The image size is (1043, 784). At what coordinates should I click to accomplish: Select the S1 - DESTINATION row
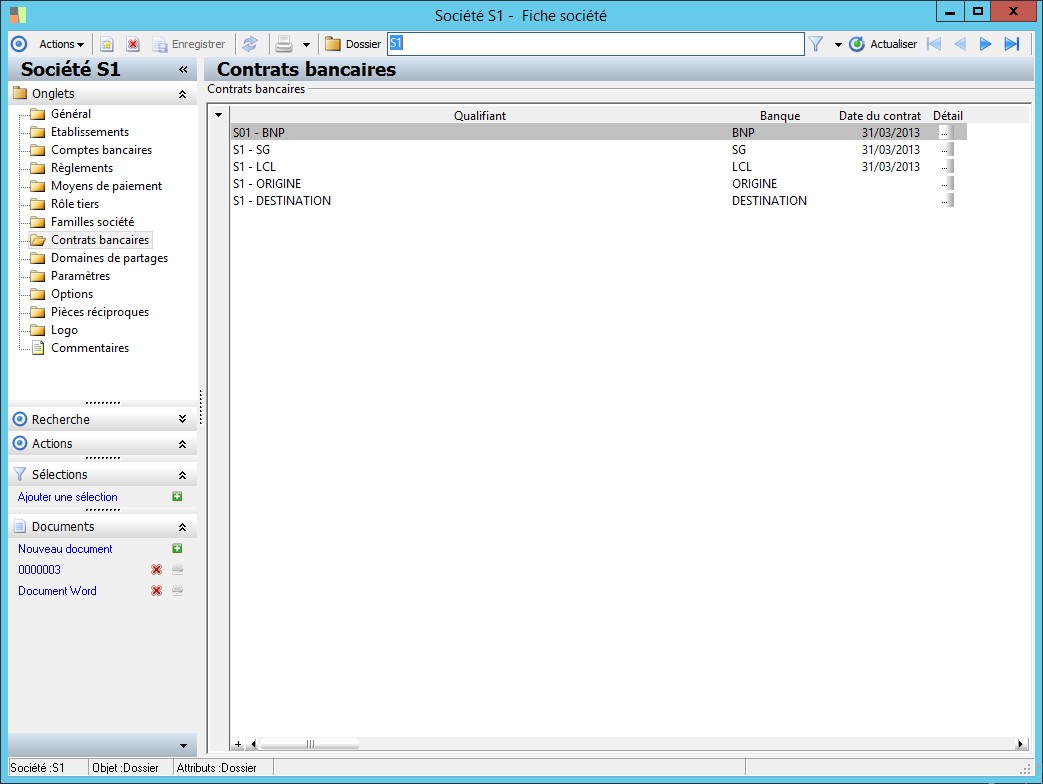(x=598, y=201)
